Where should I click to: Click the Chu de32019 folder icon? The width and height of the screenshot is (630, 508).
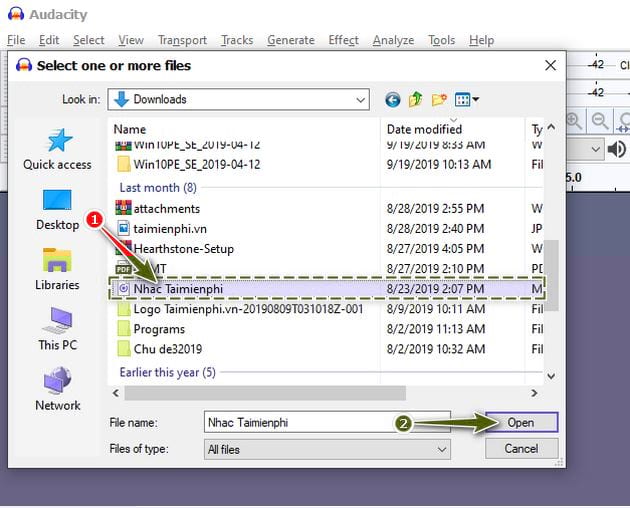[x=123, y=349]
